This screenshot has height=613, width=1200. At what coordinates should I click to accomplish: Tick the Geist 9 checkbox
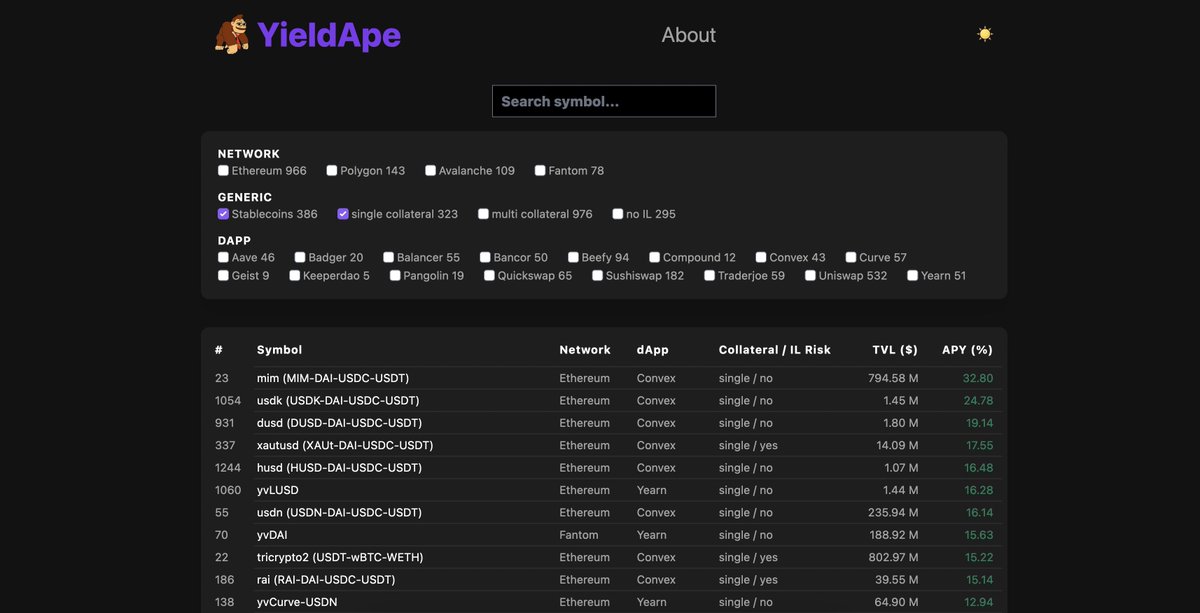224,275
